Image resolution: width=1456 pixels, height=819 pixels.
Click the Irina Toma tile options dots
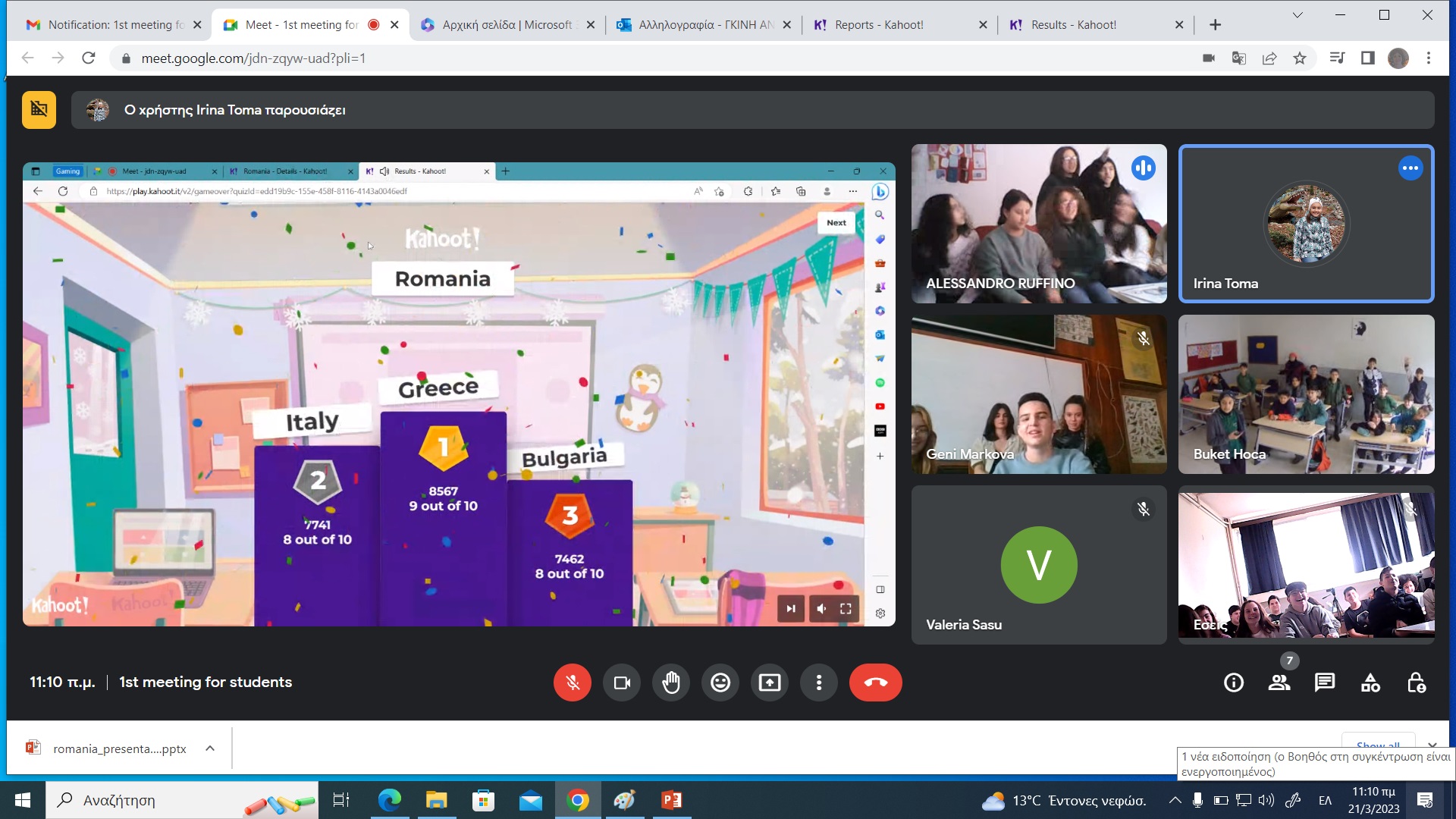click(x=1410, y=168)
